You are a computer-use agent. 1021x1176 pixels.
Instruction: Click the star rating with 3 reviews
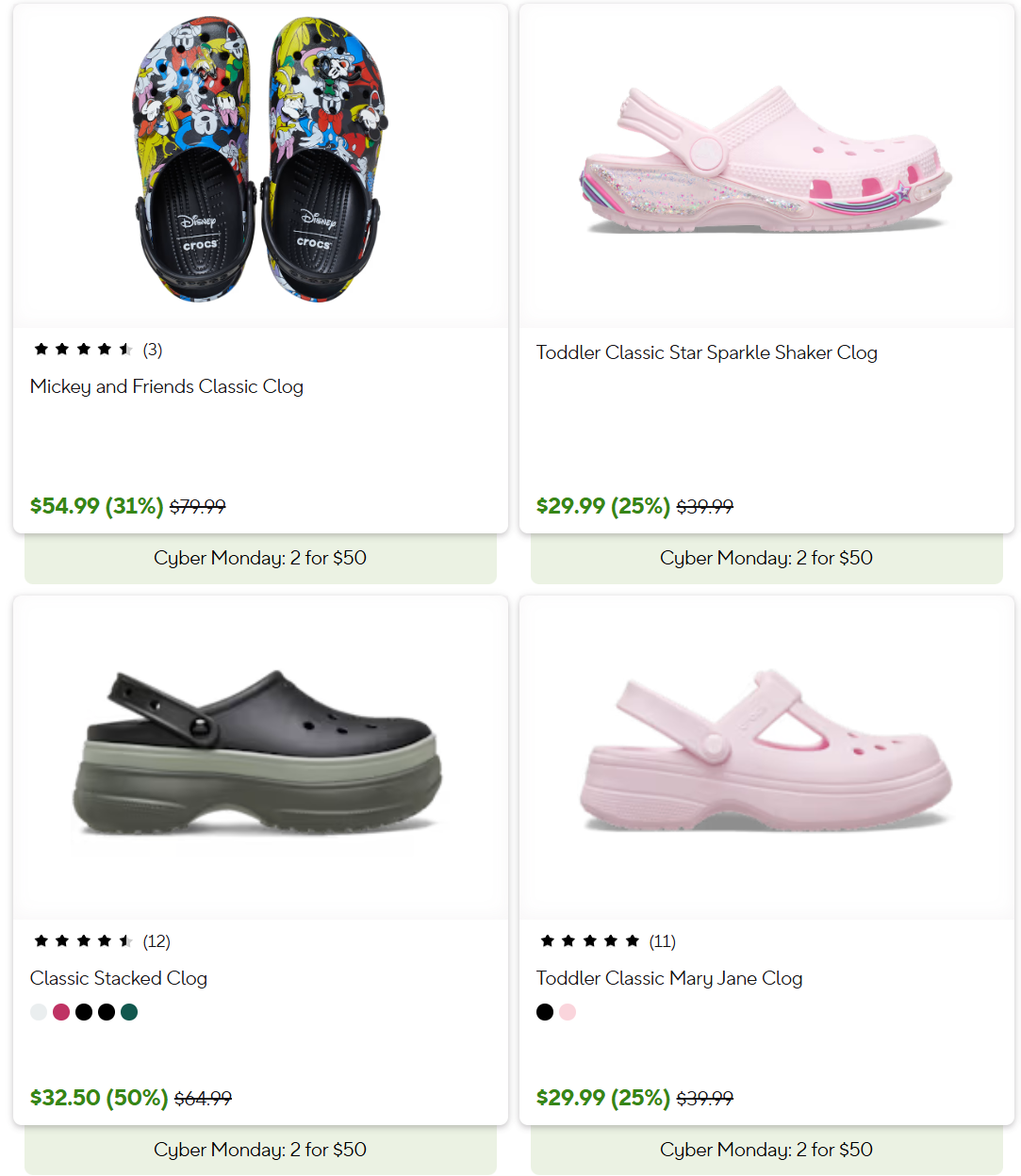click(97, 350)
